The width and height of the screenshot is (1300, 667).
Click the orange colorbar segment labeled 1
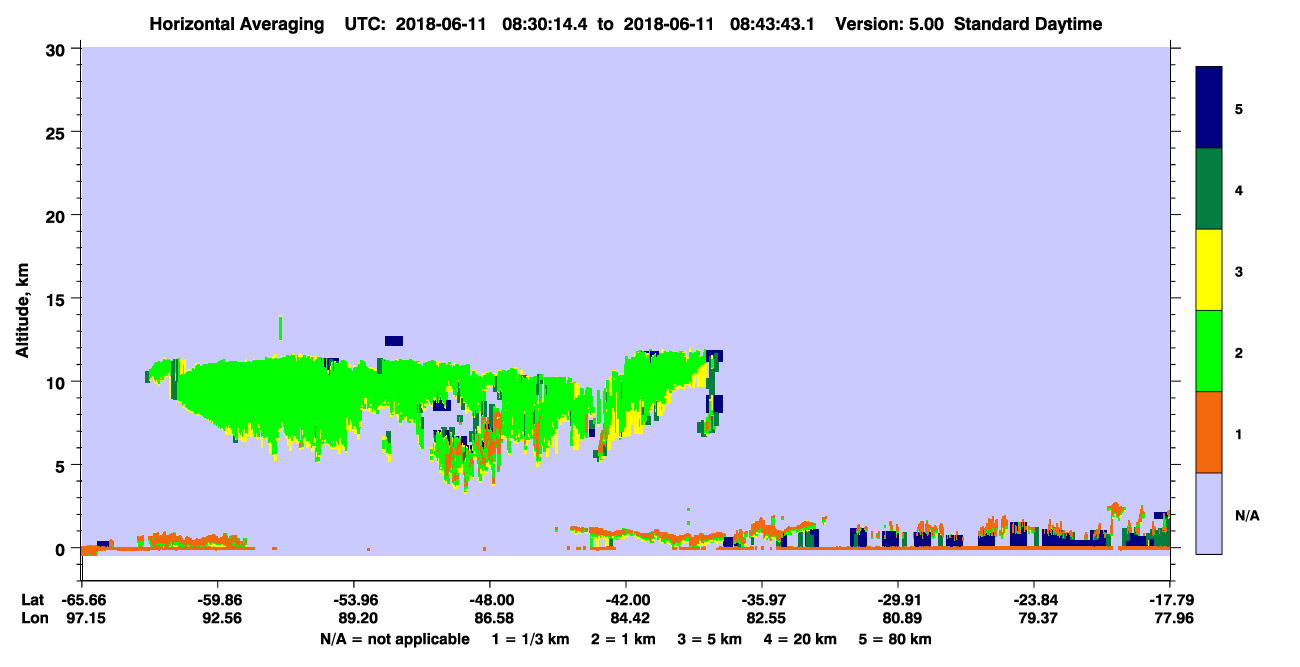point(1209,432)
